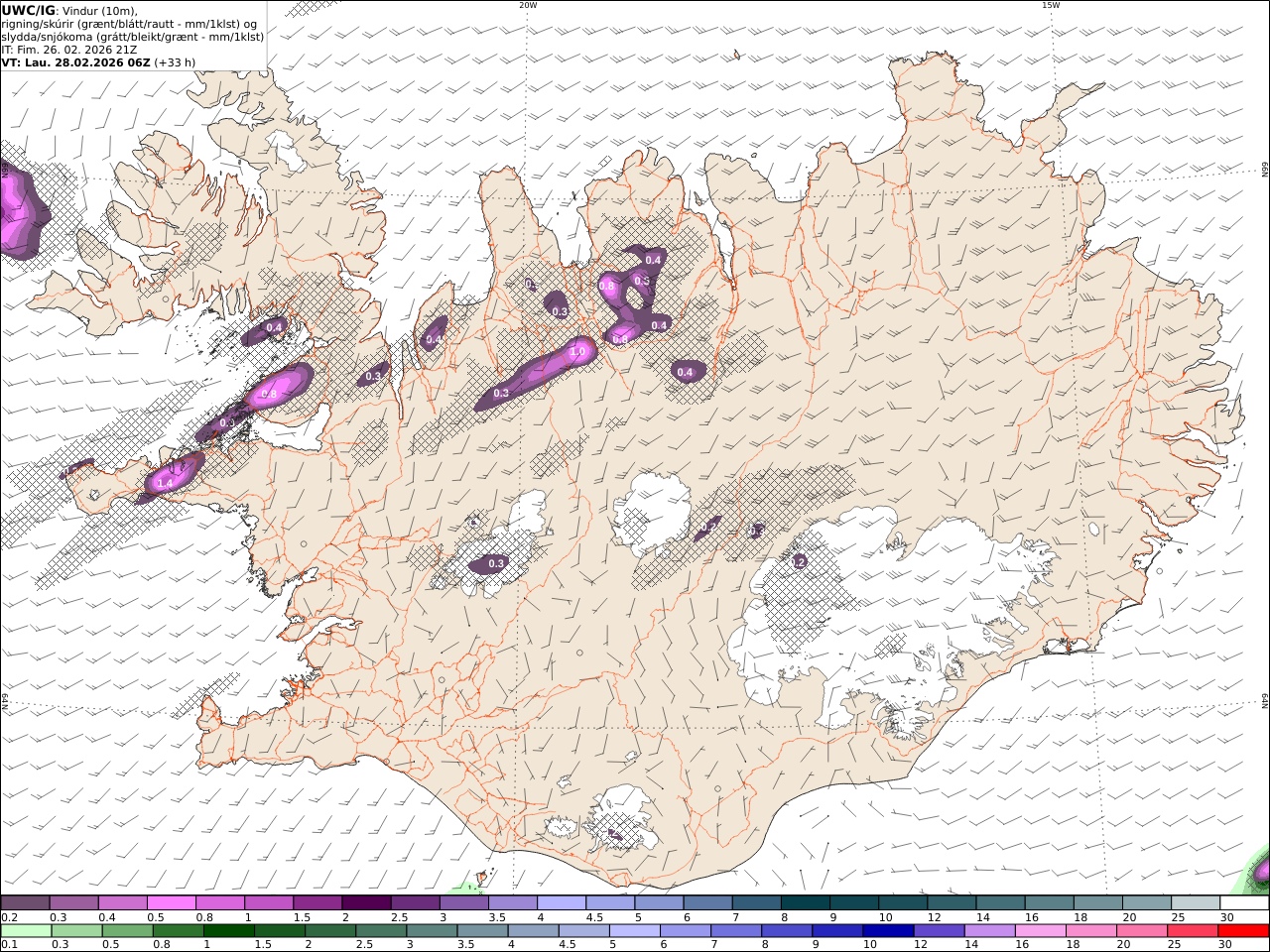The height and width of the screenshot is (952, 1270).
Task: Click the 'IT: Fim. 26. 02. 2026 21Z' line
Action: (69, 49)
